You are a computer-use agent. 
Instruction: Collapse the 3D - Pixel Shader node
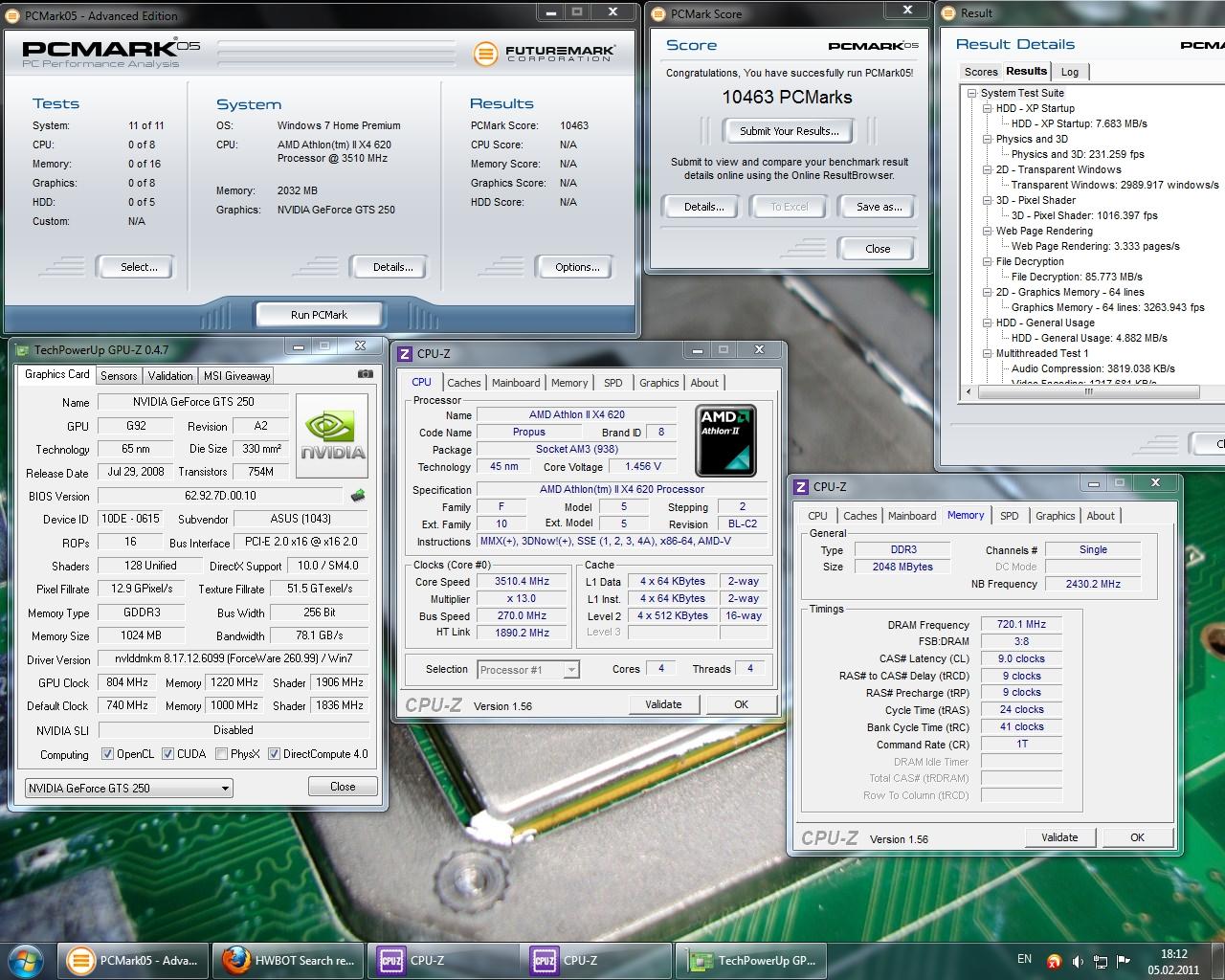coord(987,201)
